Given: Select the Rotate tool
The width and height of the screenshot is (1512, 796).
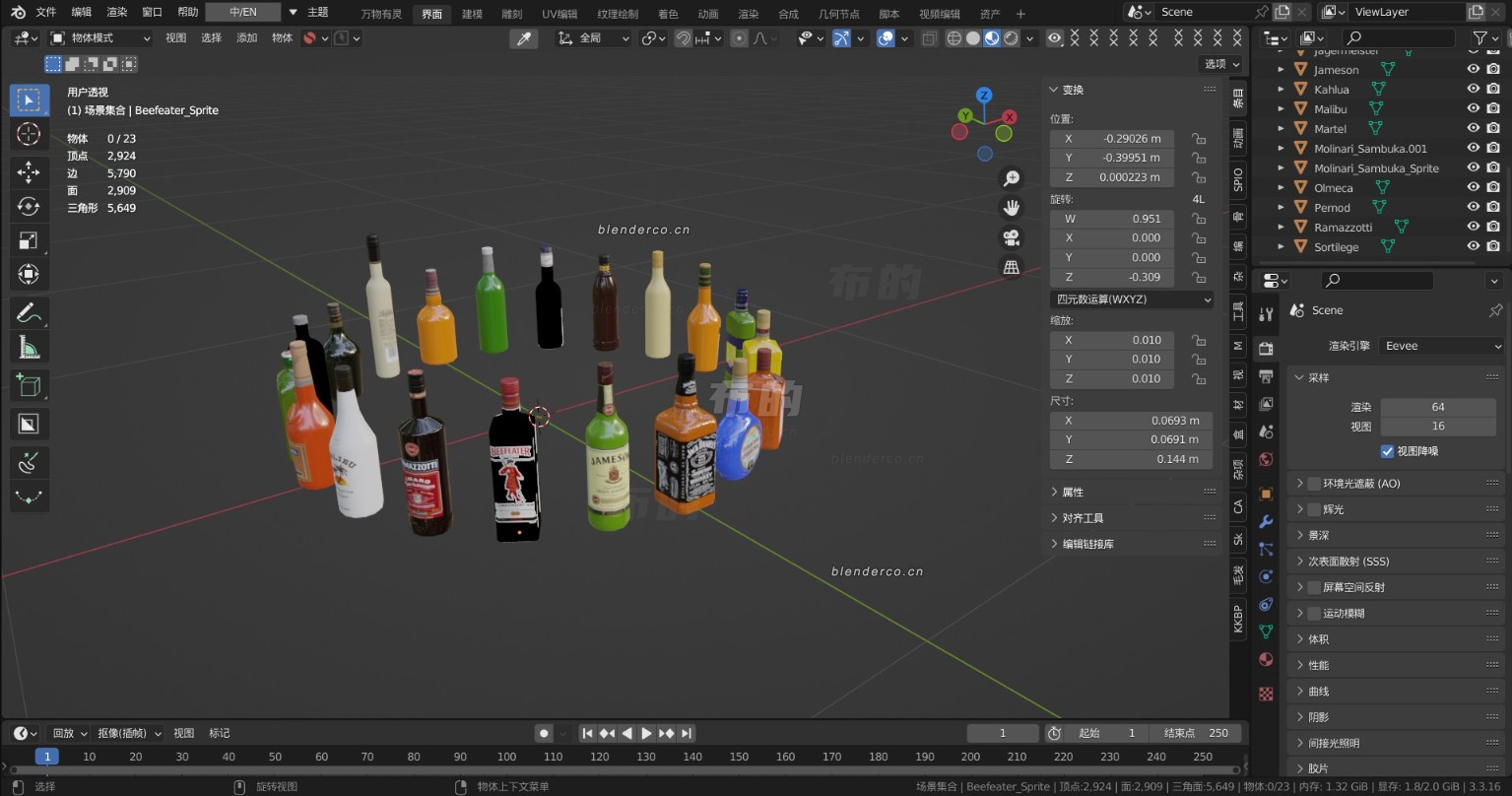Looking at the screenshot, I should (x=29, y=207).
